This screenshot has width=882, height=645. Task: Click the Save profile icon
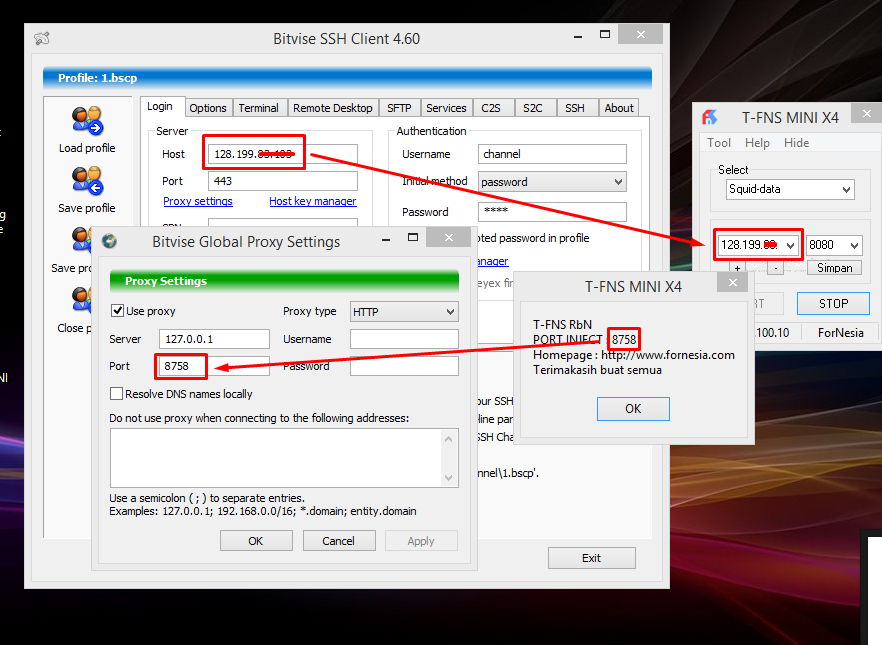tap(87, 181)
